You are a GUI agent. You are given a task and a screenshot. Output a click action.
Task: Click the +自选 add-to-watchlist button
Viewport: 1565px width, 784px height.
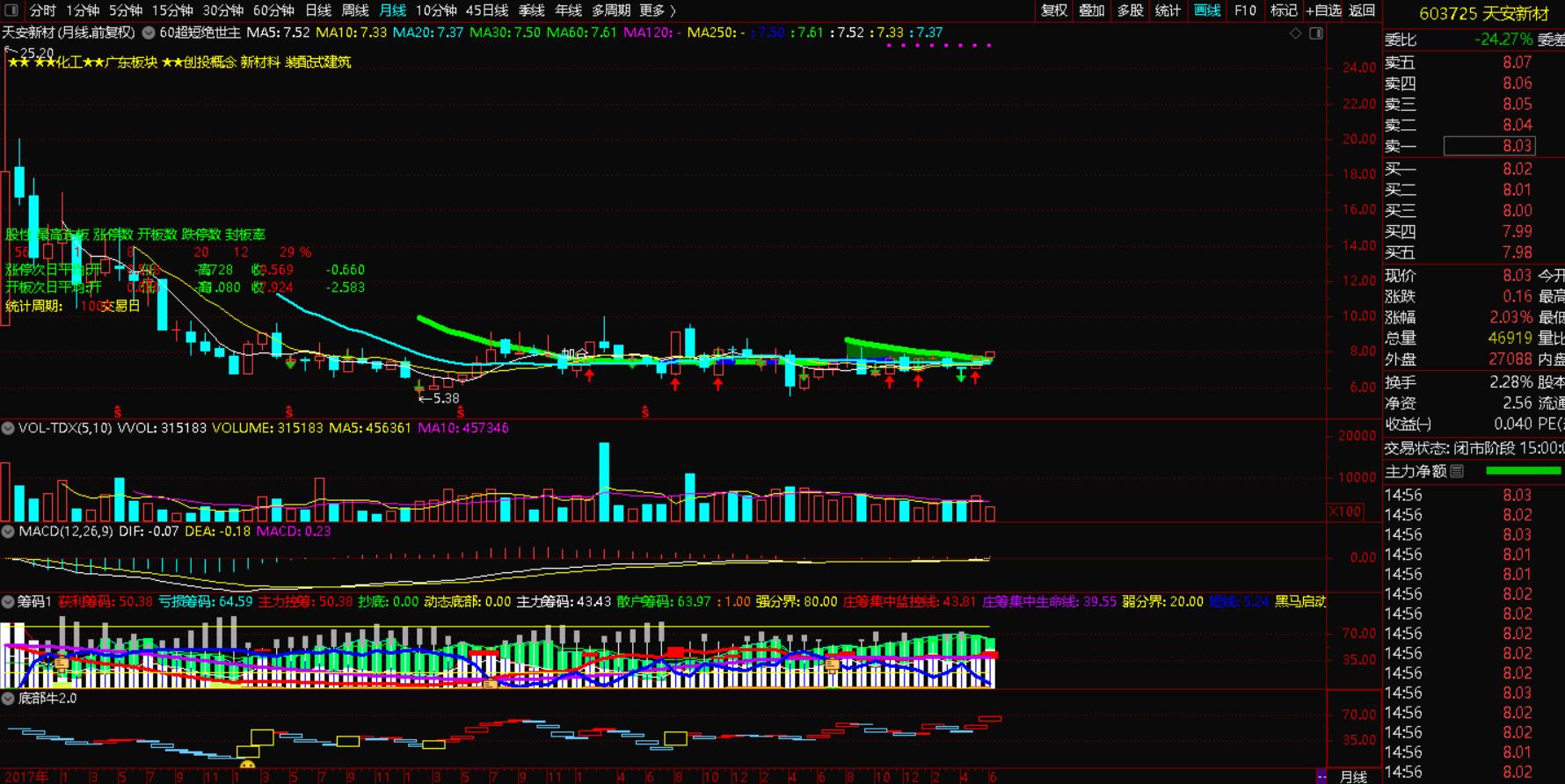(x=1323, y=11)
